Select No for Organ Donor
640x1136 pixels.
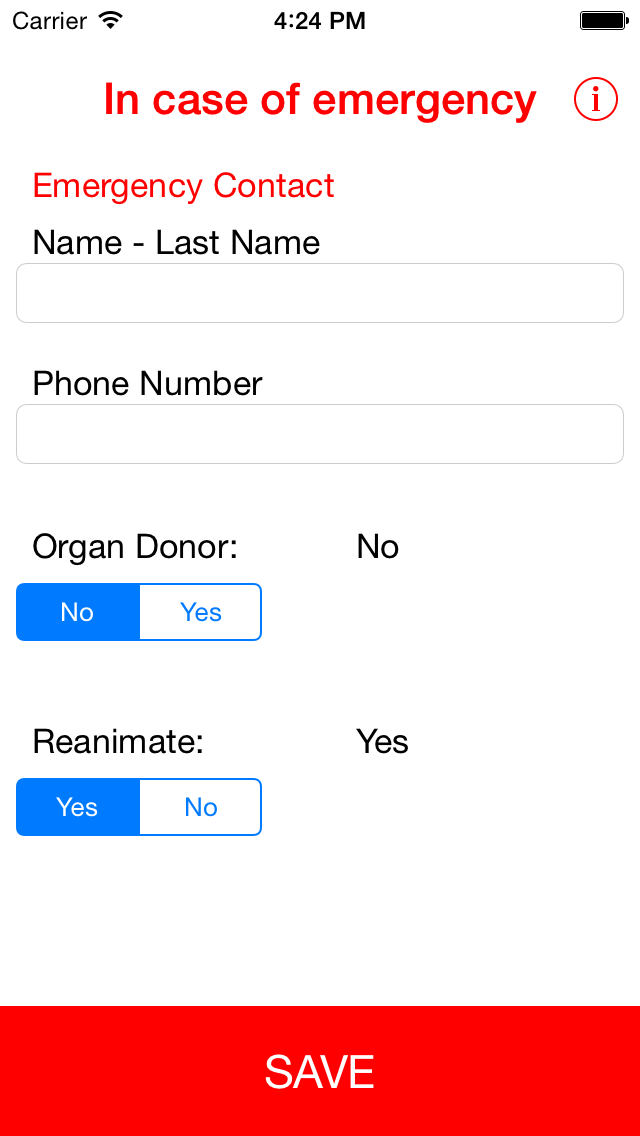[x=78, y=612]
